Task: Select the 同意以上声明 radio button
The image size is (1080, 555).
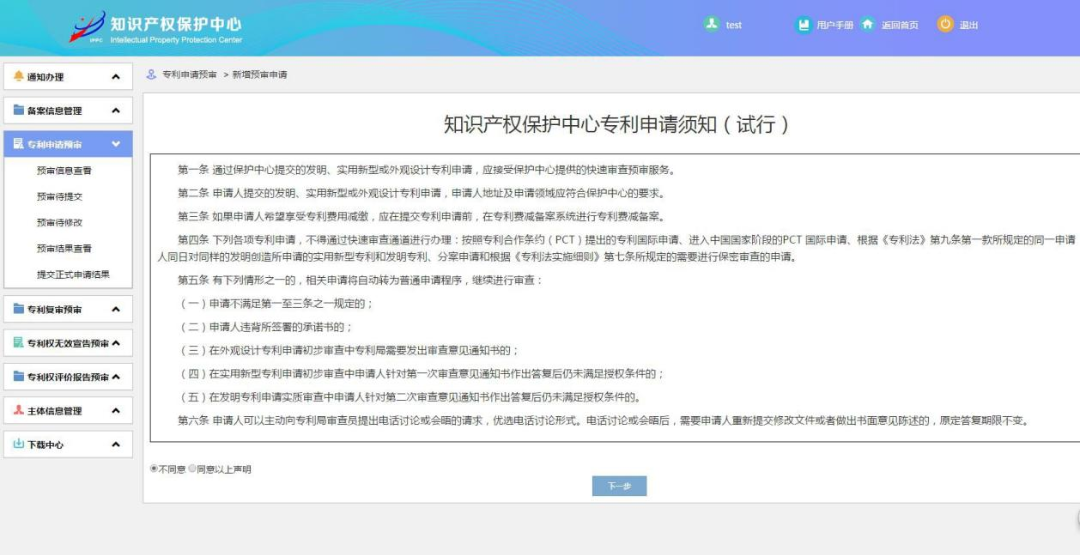Action: point(192,468)
